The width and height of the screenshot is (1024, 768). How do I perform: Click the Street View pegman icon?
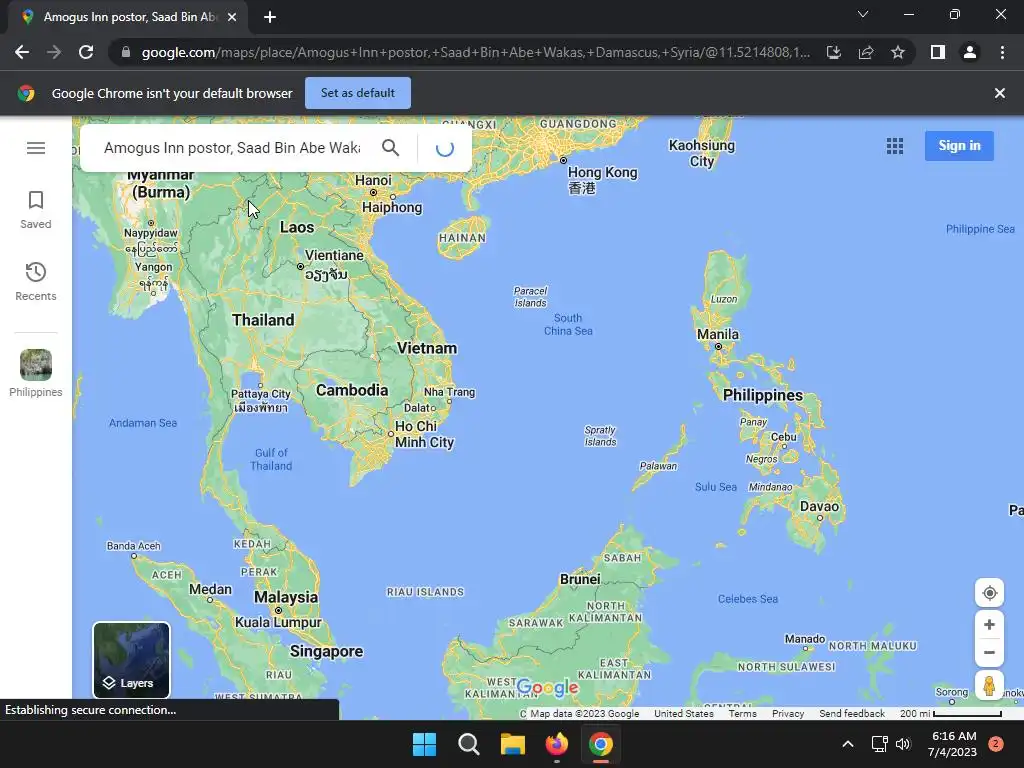pyautogui.click(x=989, y=686)
